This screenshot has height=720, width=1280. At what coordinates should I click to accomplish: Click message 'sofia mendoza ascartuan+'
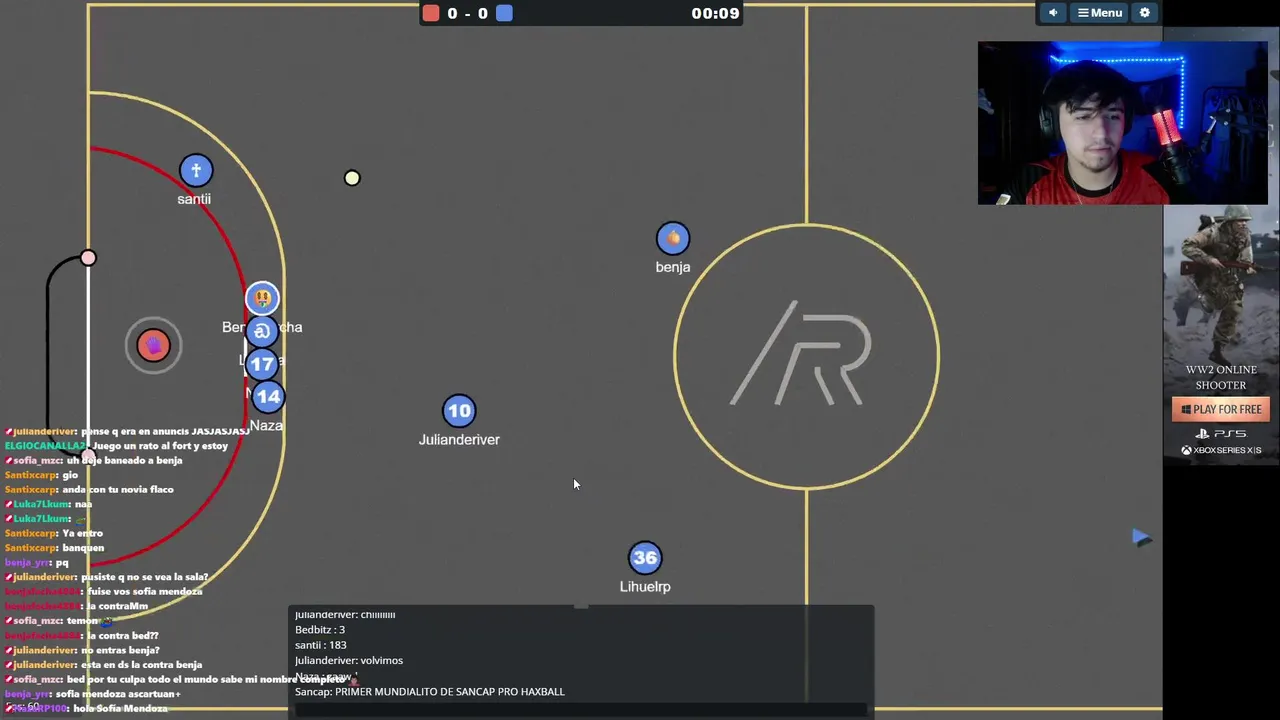[x=118, y=694]
